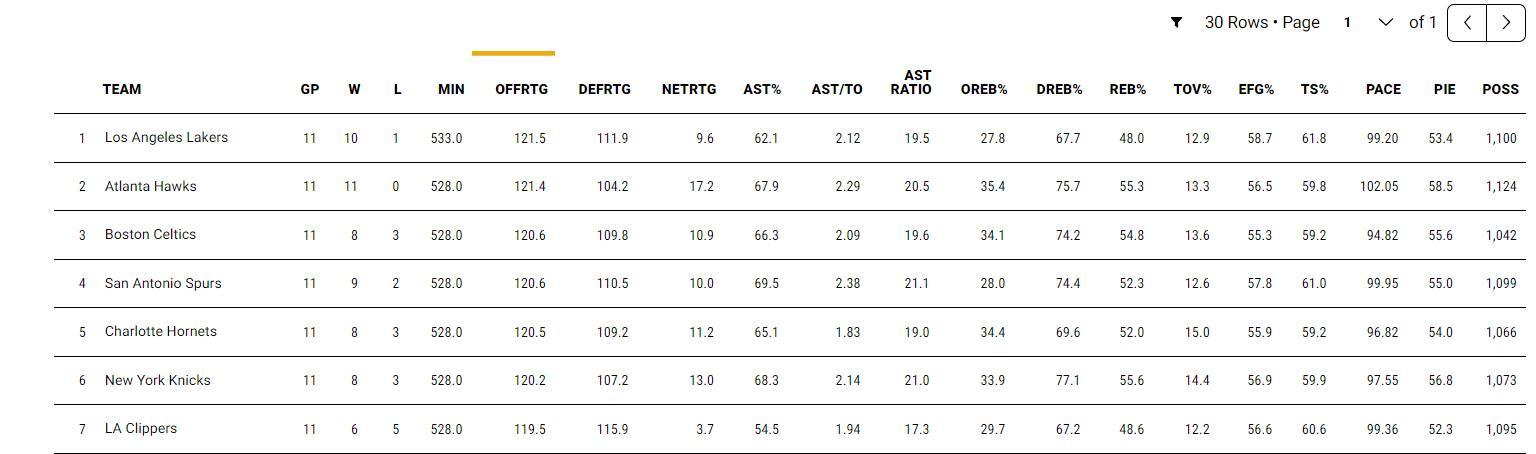Sort by the TS% column header

tap(1314, 89)
